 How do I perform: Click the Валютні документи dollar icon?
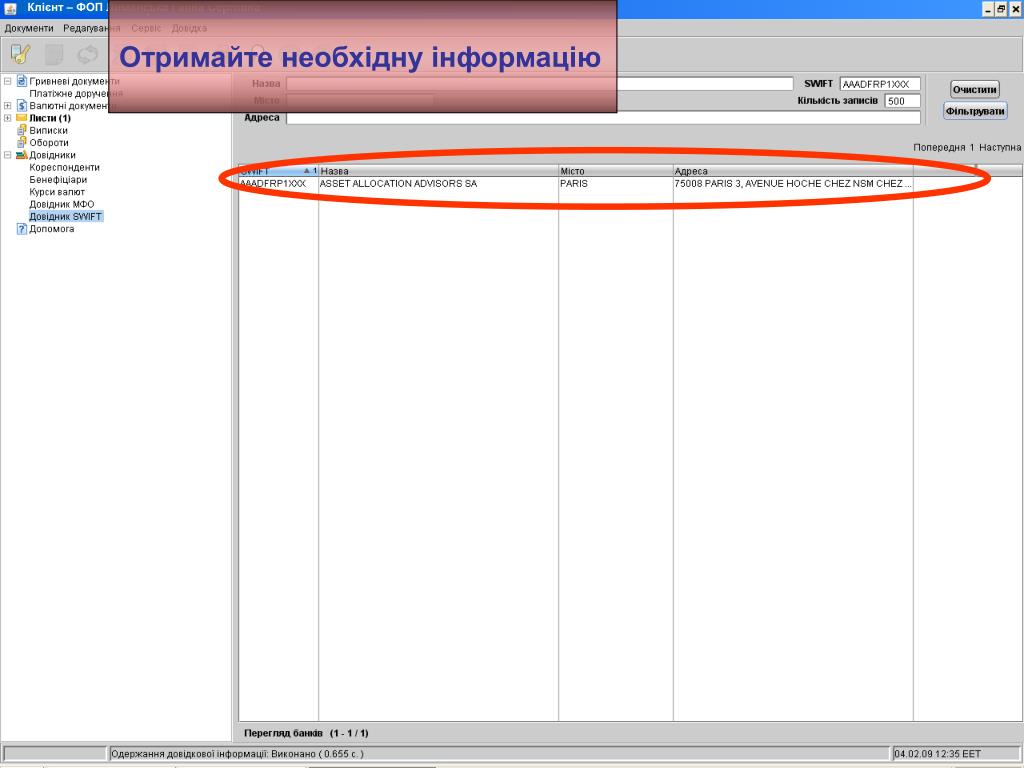[22, 106]
